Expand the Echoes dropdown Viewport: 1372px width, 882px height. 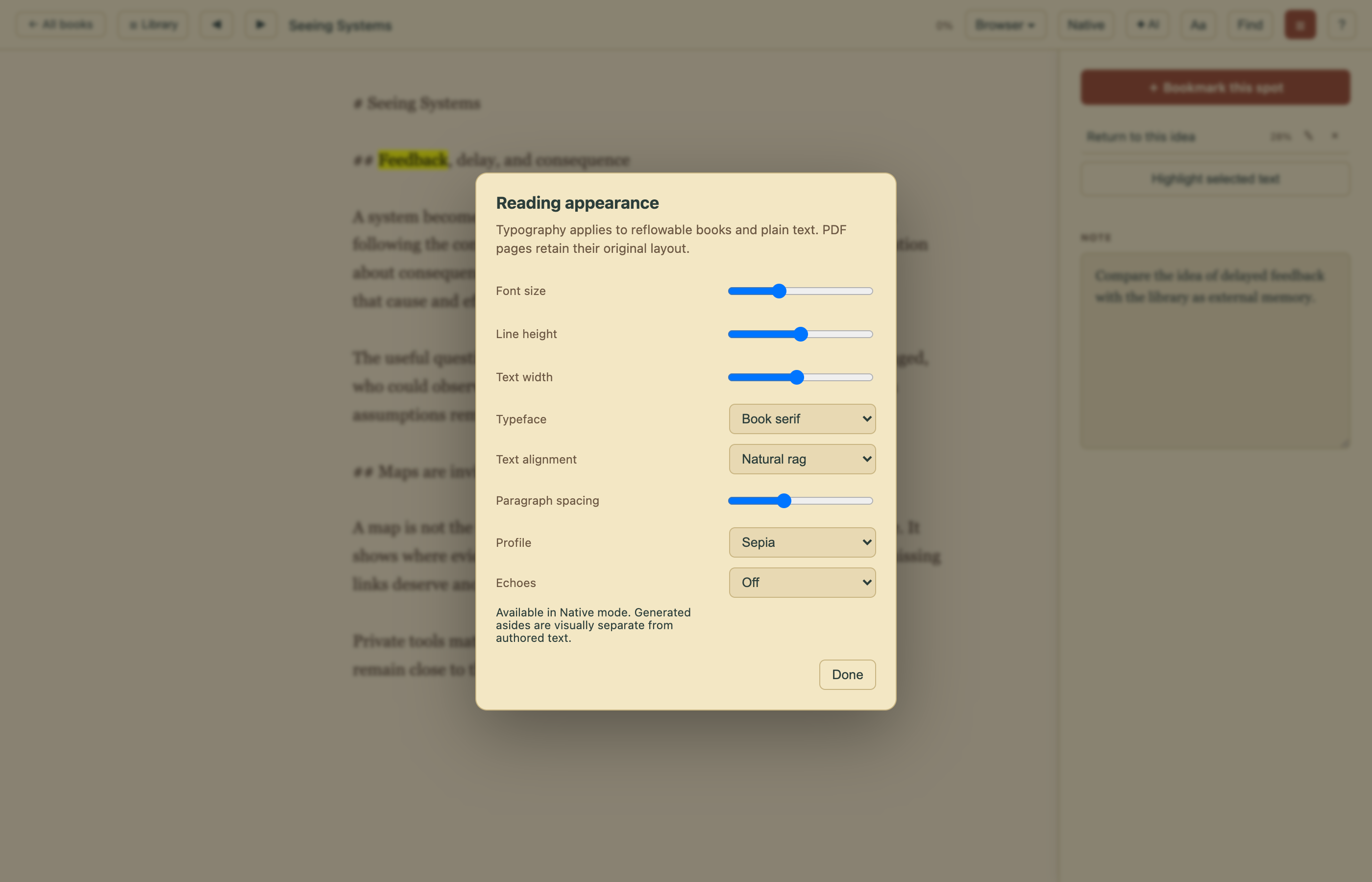802,582
